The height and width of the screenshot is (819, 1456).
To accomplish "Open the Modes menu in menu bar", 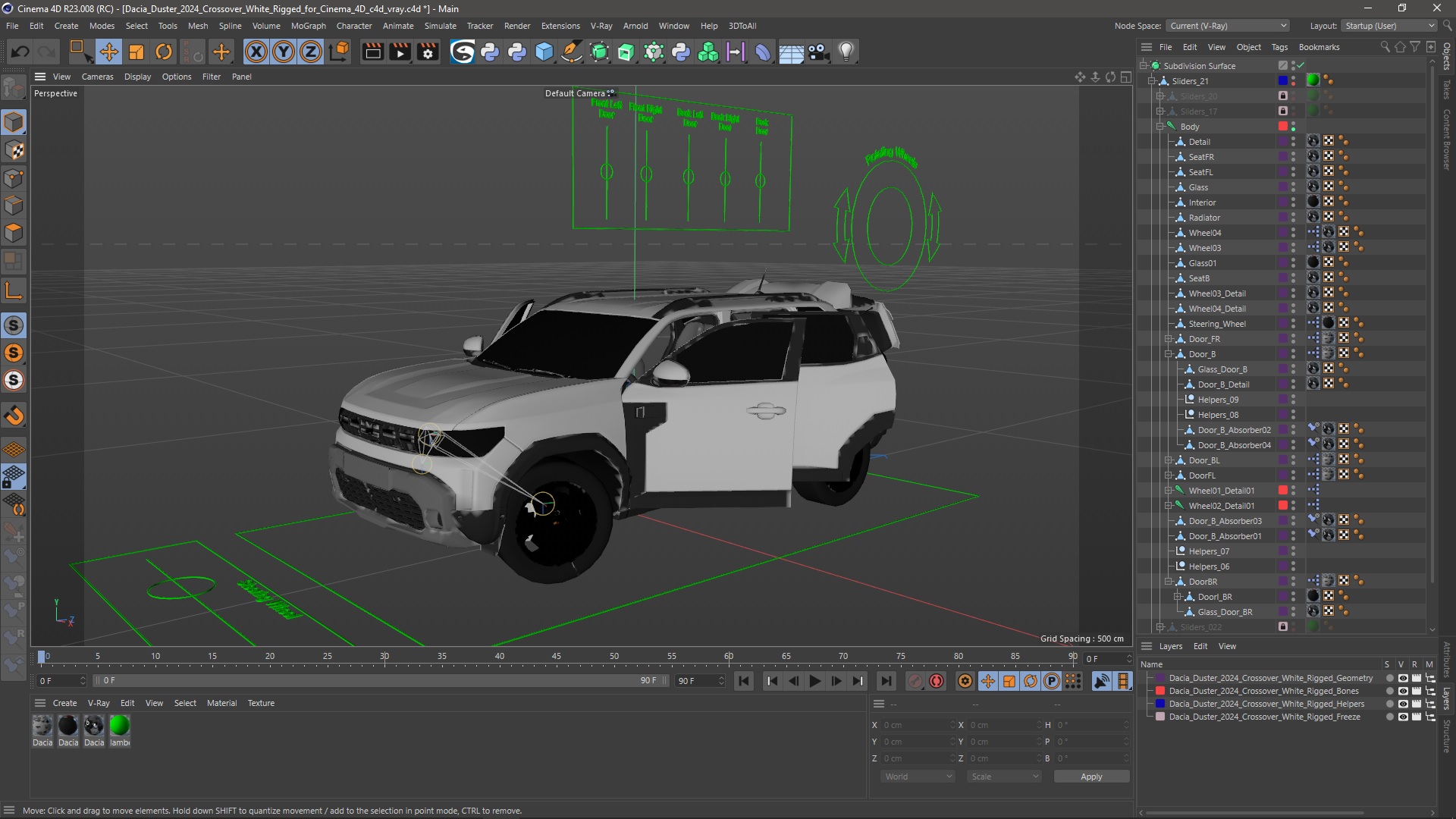I will [100, 25].
